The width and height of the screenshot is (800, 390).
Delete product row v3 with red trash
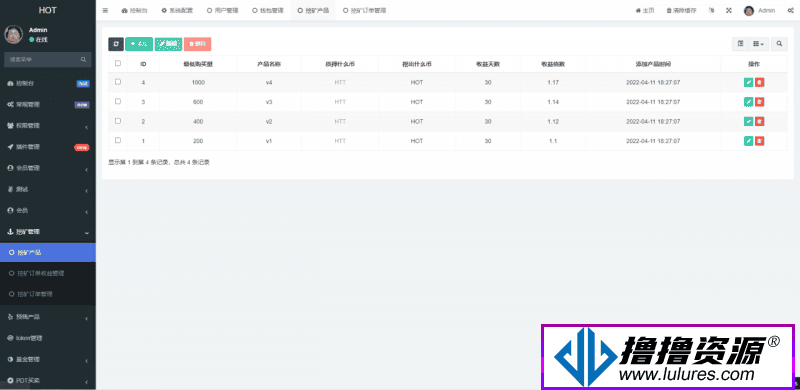pyautogui.click(x=760, y=102)
